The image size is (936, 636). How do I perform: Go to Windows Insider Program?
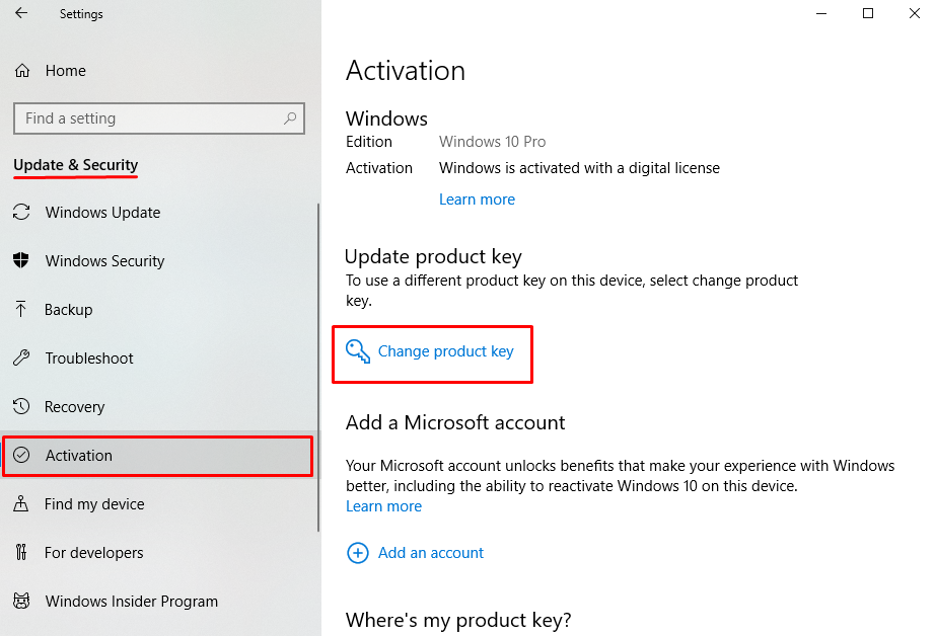click(x=131, y=601)
